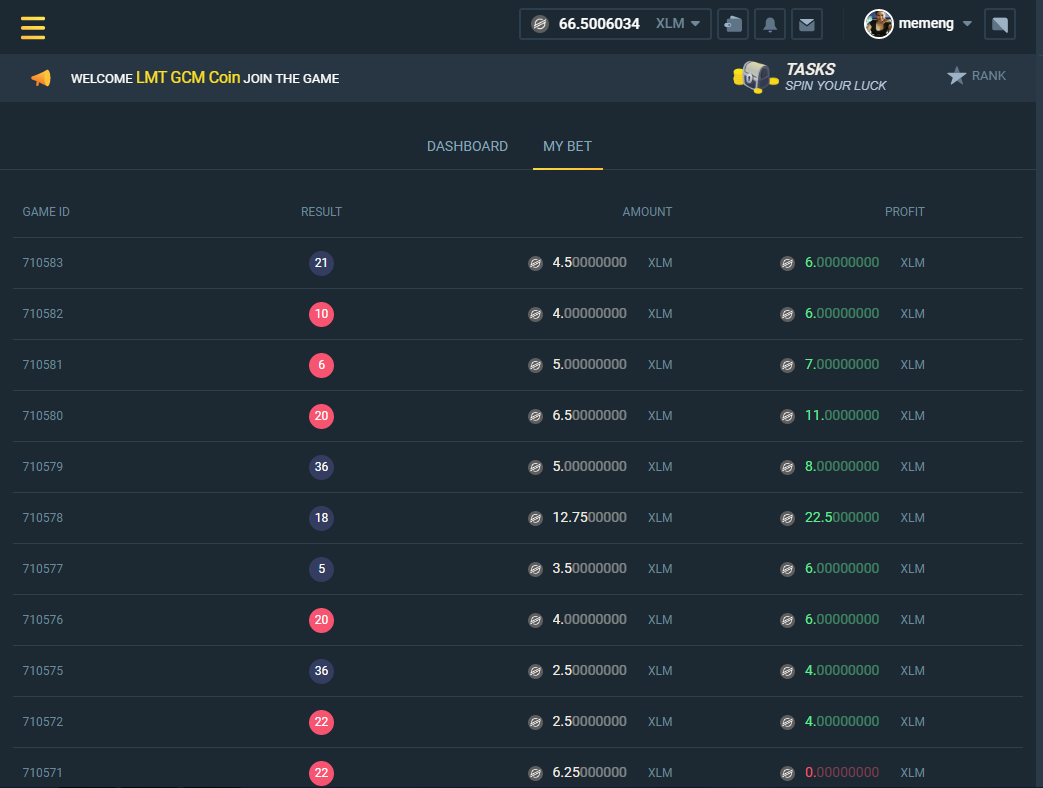Viewport: 1043px width, 788px height.
Task: Open the notifications bell
Action: [769, 24]
